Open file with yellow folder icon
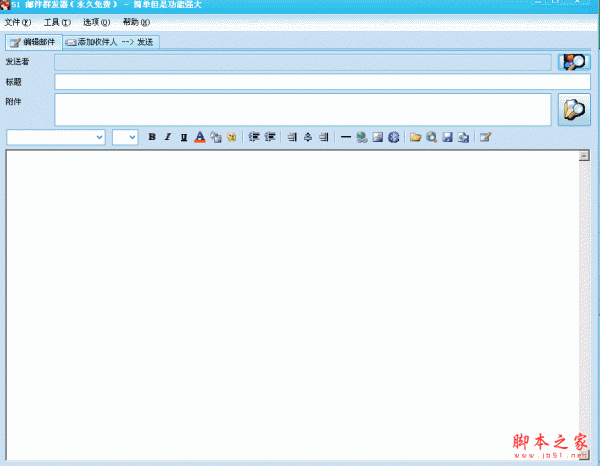 click(416, 137)
